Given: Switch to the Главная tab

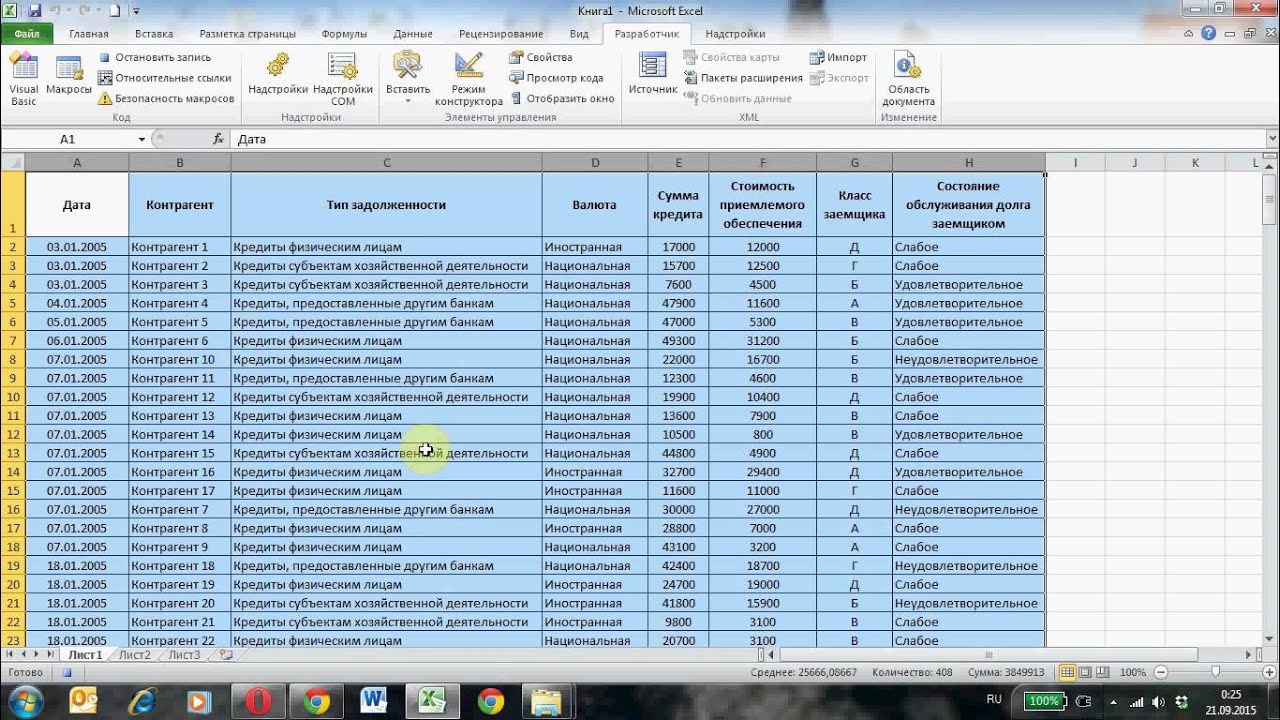Looking at the screenshot, I should (89, 34).
